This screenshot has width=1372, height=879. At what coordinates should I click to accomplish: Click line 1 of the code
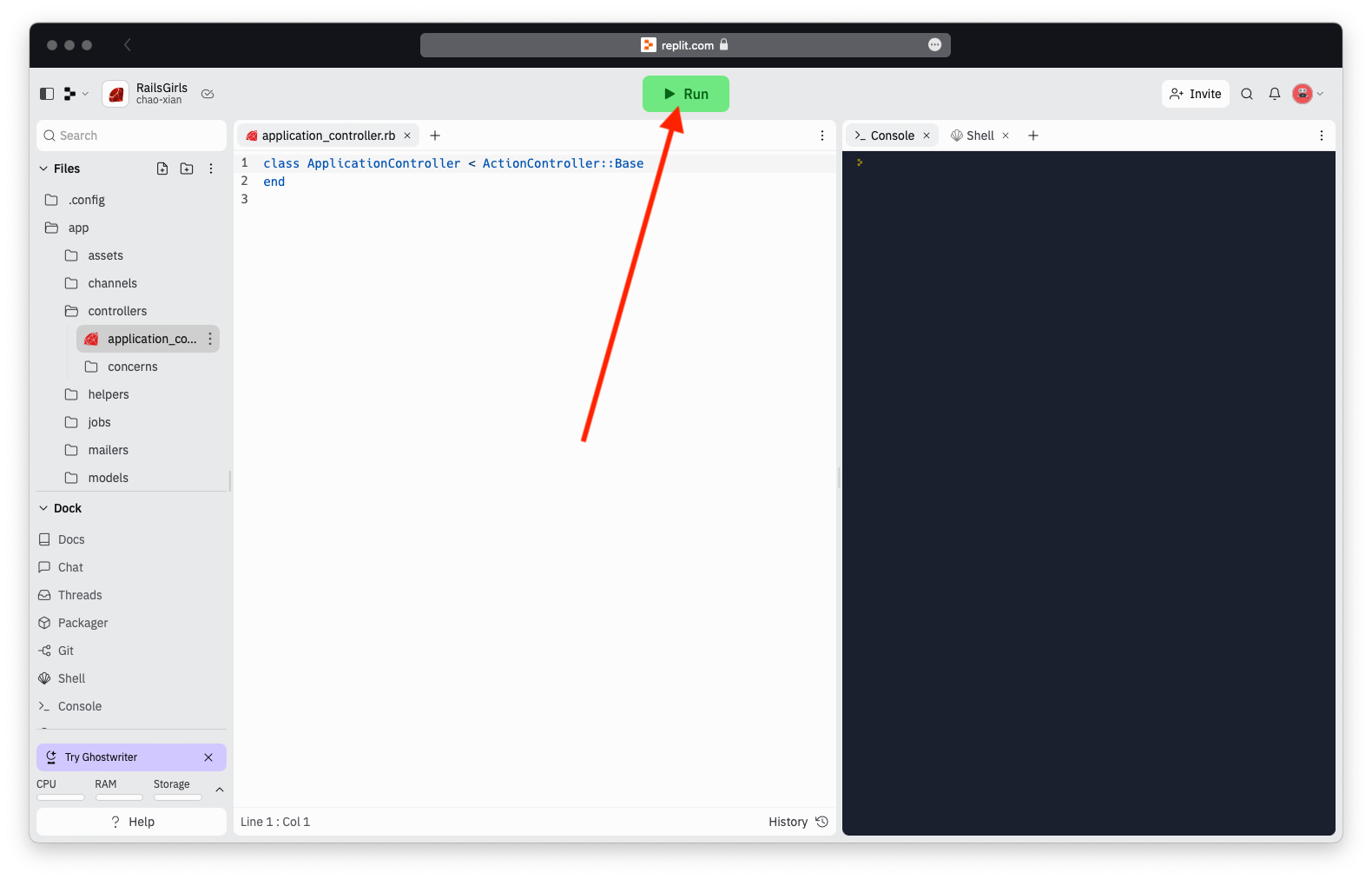coord(453,163)
